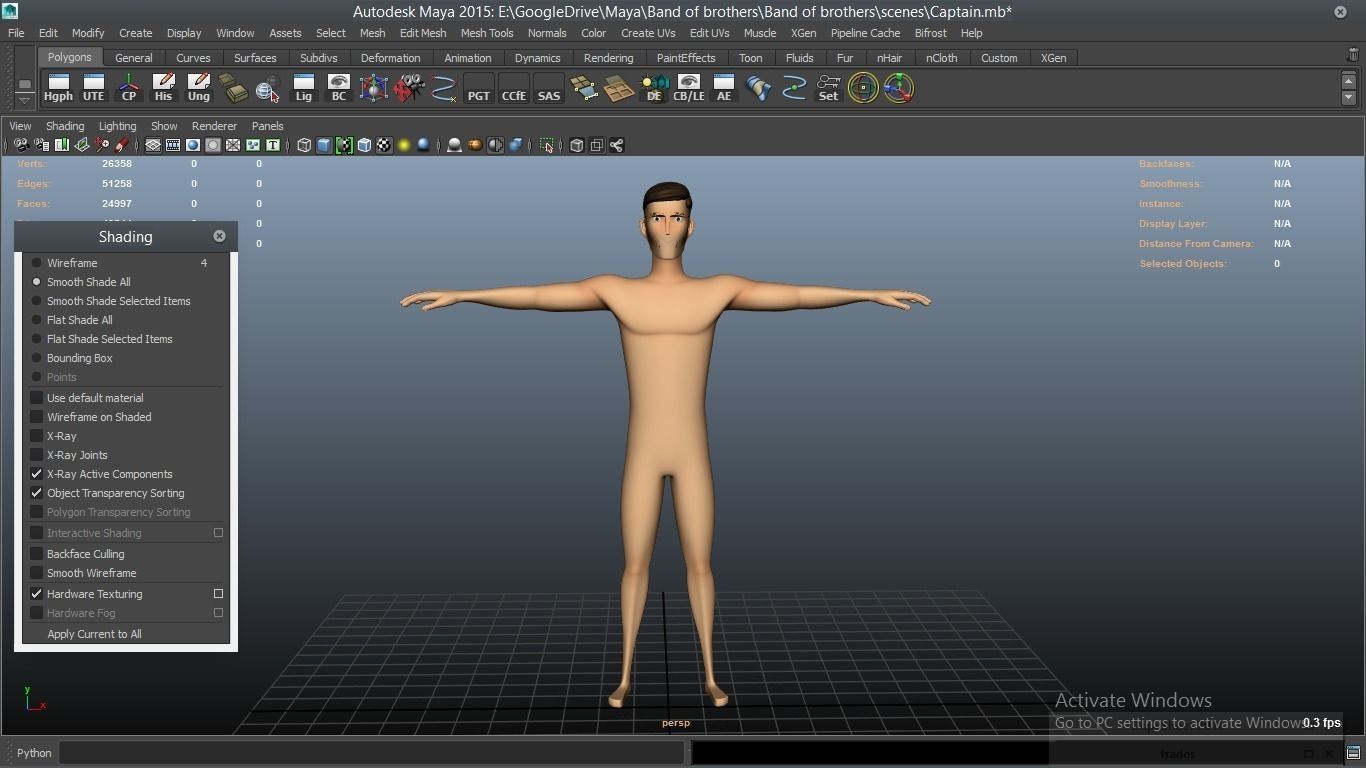The width and height of the screenshot is (1366, 768).
Task: Uncheck X-Ray Active Components
Action: coord(37,474)
